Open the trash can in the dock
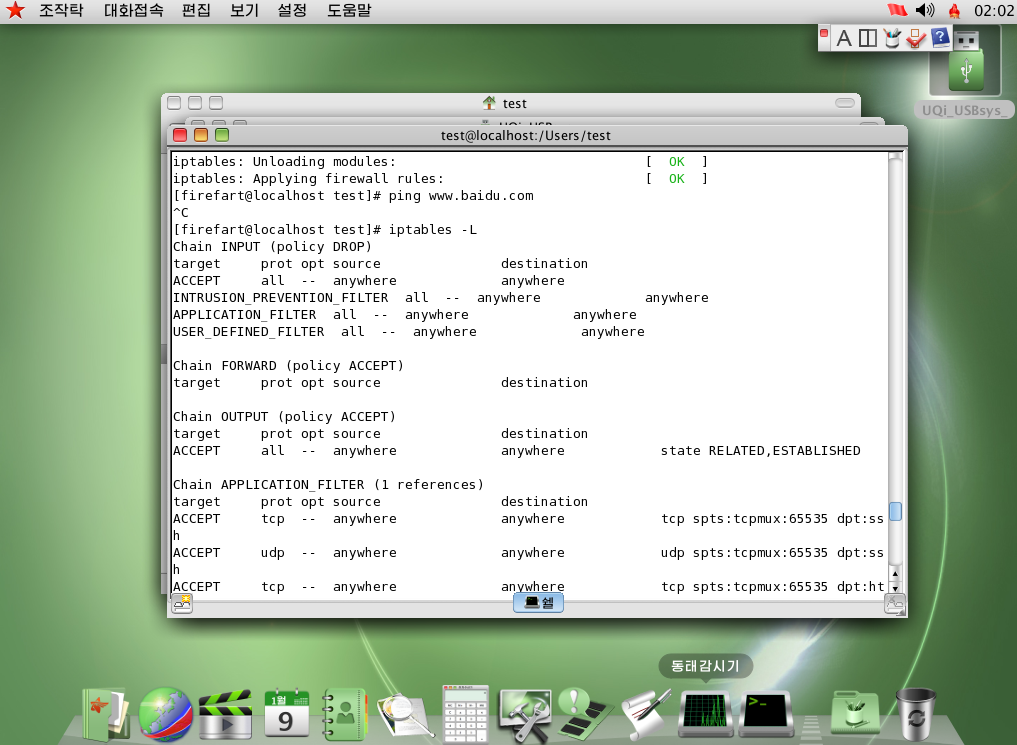Image resolution: width=1017 pixels, height=745 pixels. pos(915,714)
